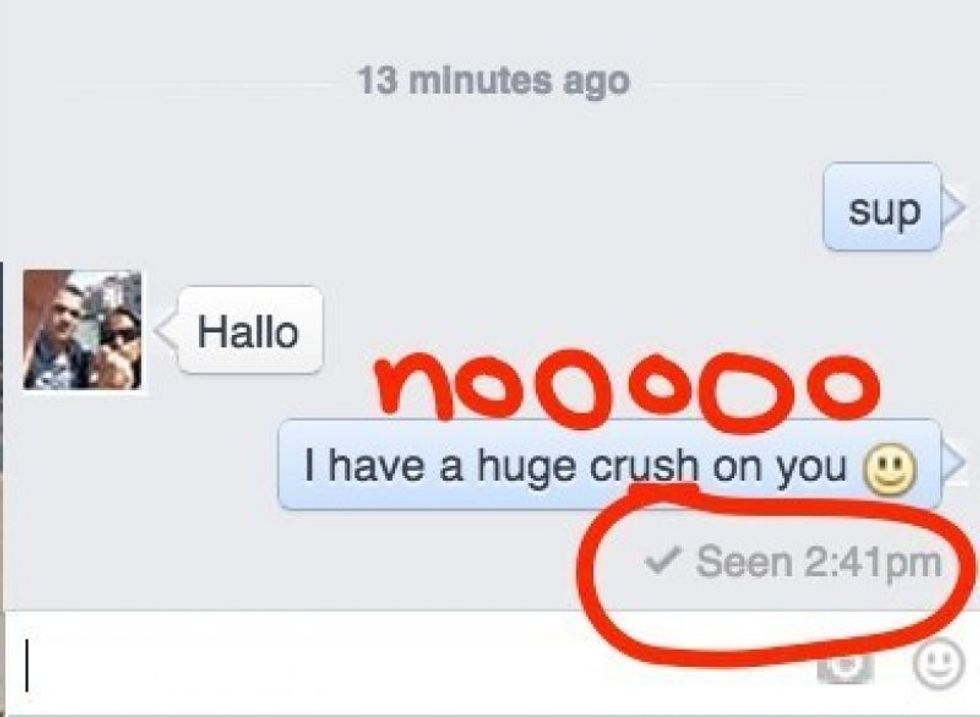Select the 'sup' message bubble

click(x=882, y=207)
